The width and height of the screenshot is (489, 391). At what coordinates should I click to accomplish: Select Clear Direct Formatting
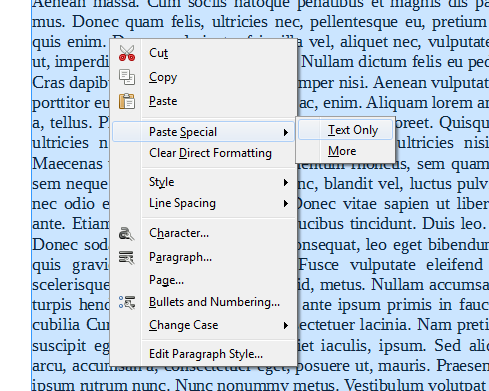(x=210, y=153)
